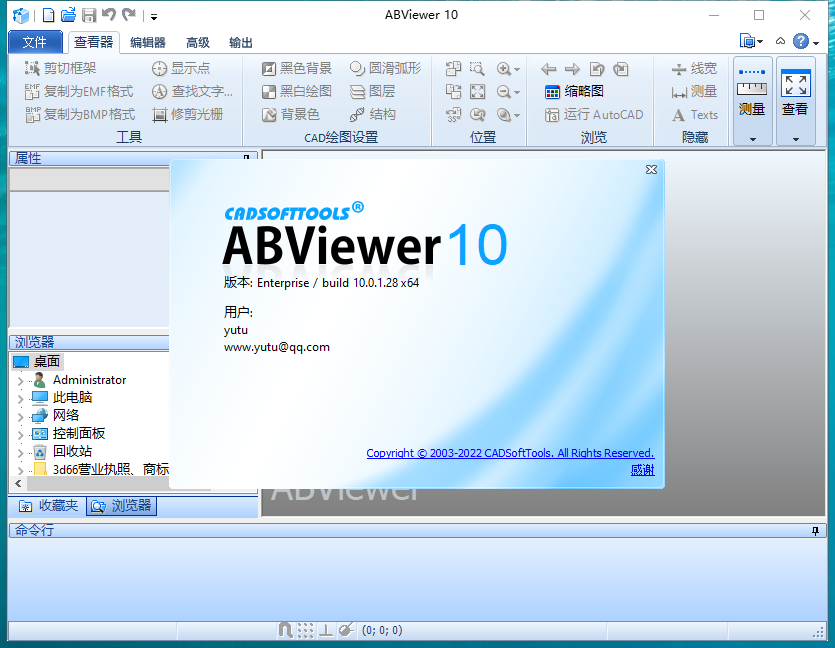Open the zoom-in tool dropdown arrow
The height and width of the screenshot is (648, 835).
tap(518, 70)
